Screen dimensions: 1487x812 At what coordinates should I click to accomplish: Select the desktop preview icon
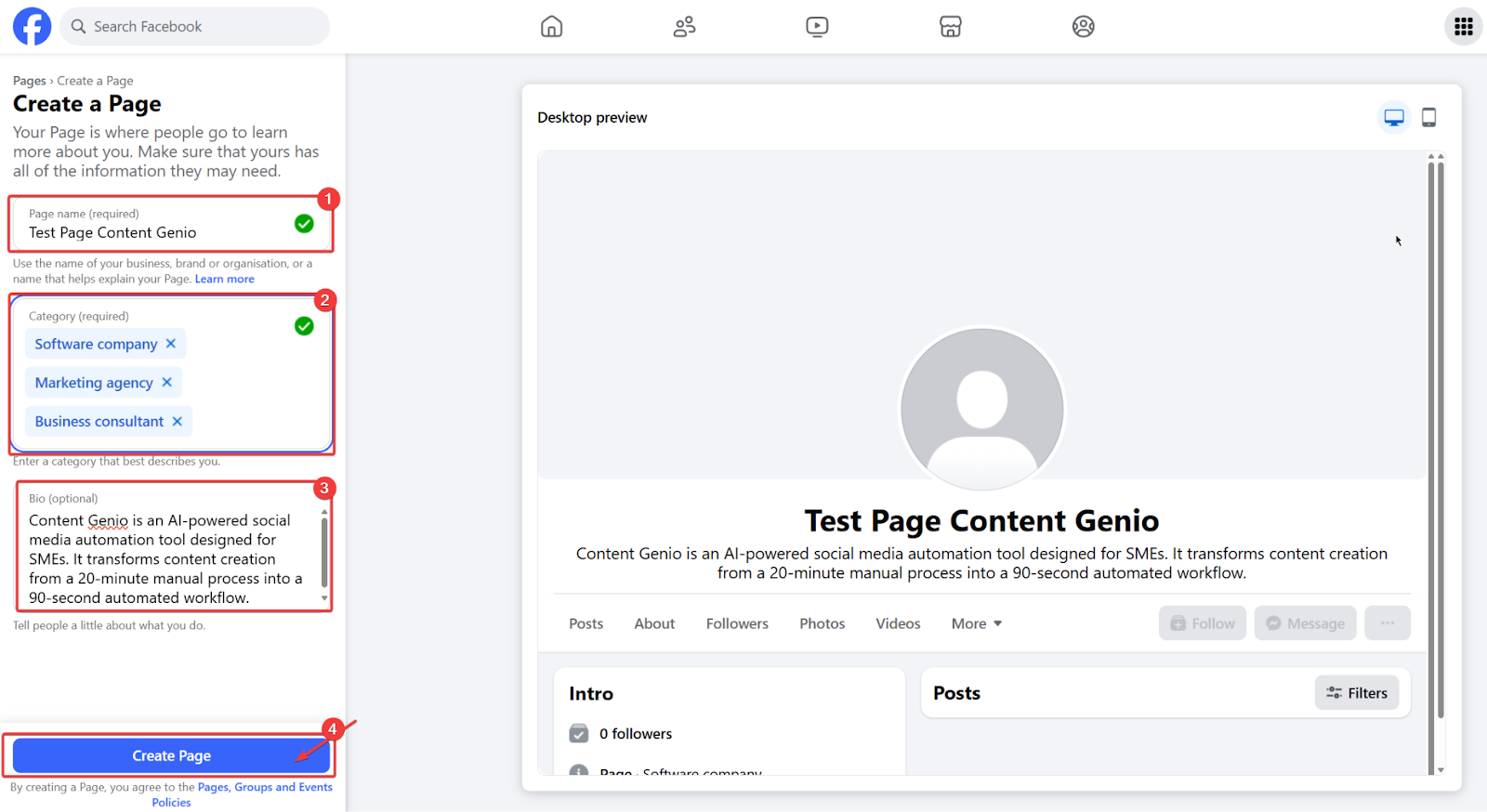[x=1393, y=117]
